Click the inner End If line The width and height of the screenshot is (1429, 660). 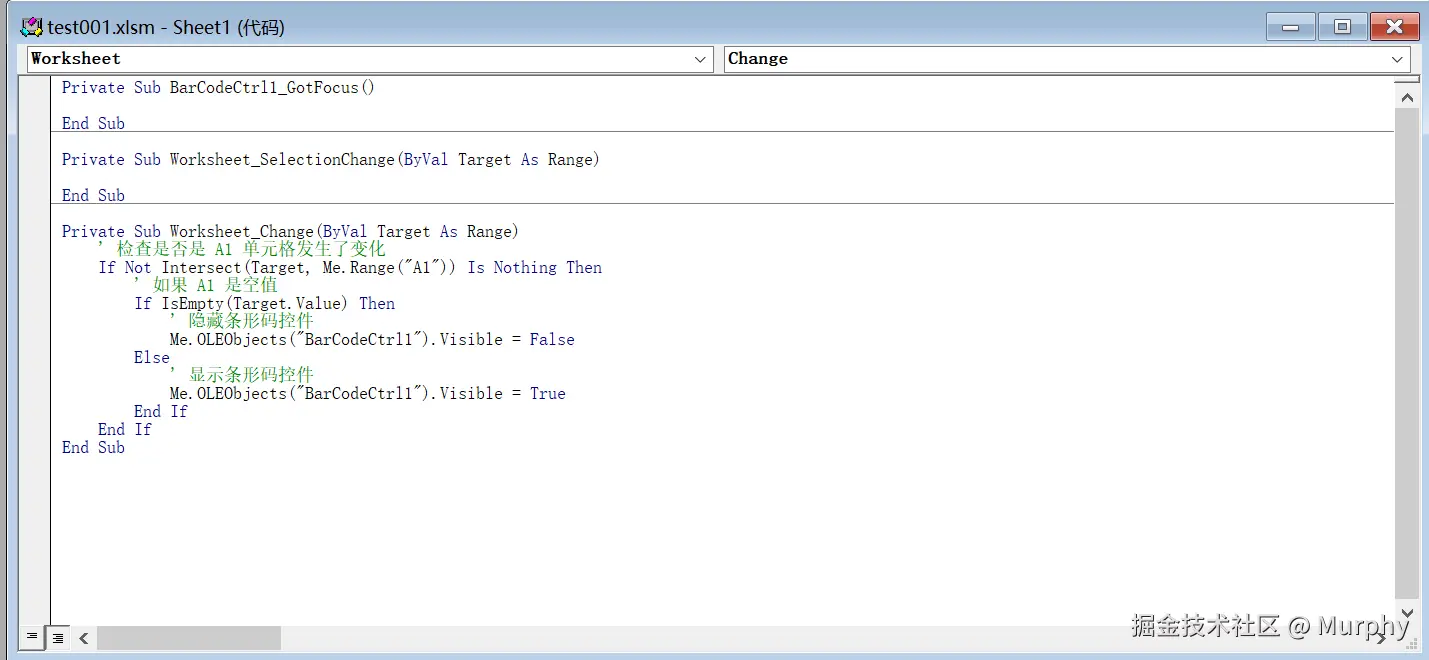click(161, 412)
